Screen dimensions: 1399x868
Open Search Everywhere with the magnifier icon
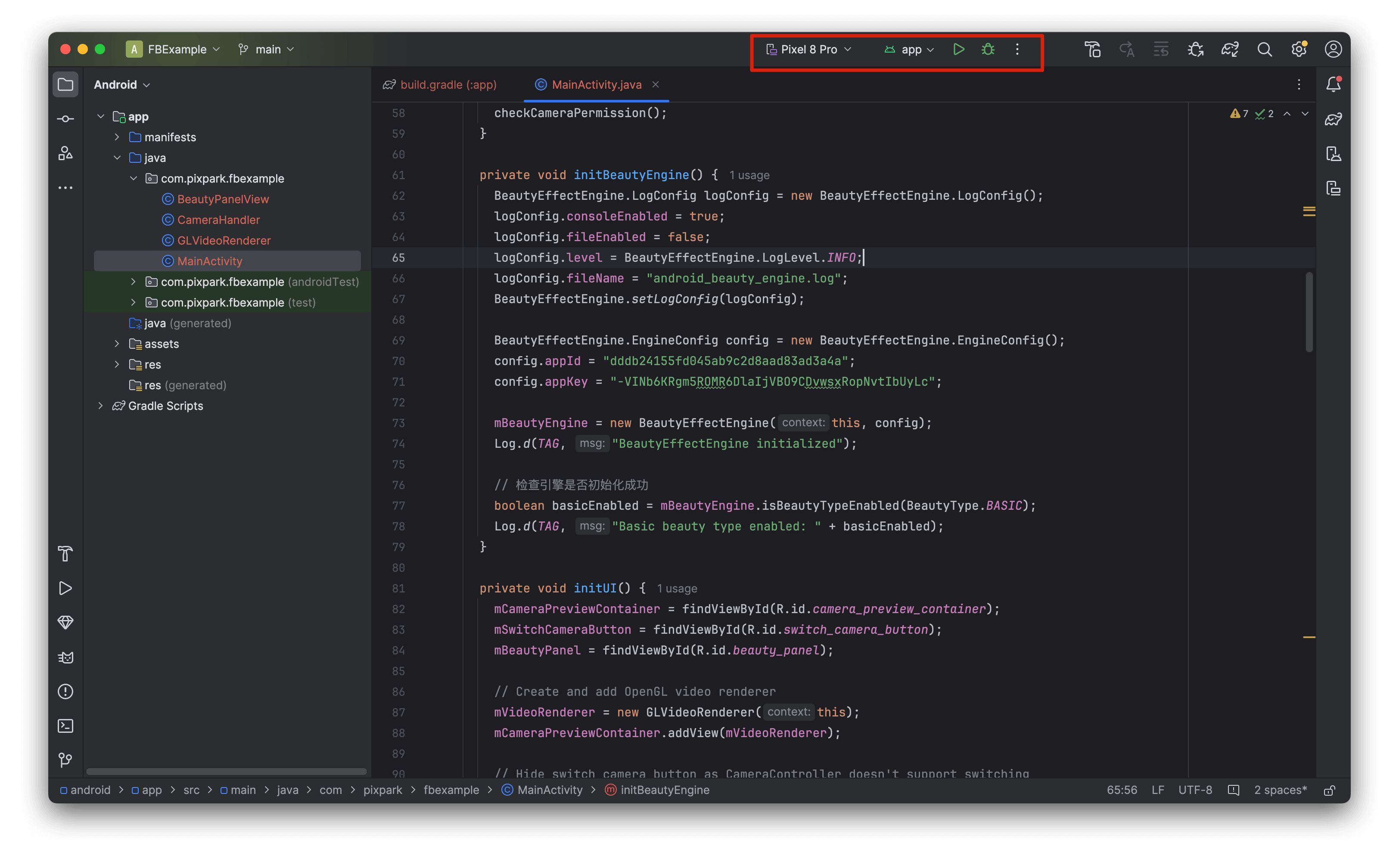[1265, 50]
